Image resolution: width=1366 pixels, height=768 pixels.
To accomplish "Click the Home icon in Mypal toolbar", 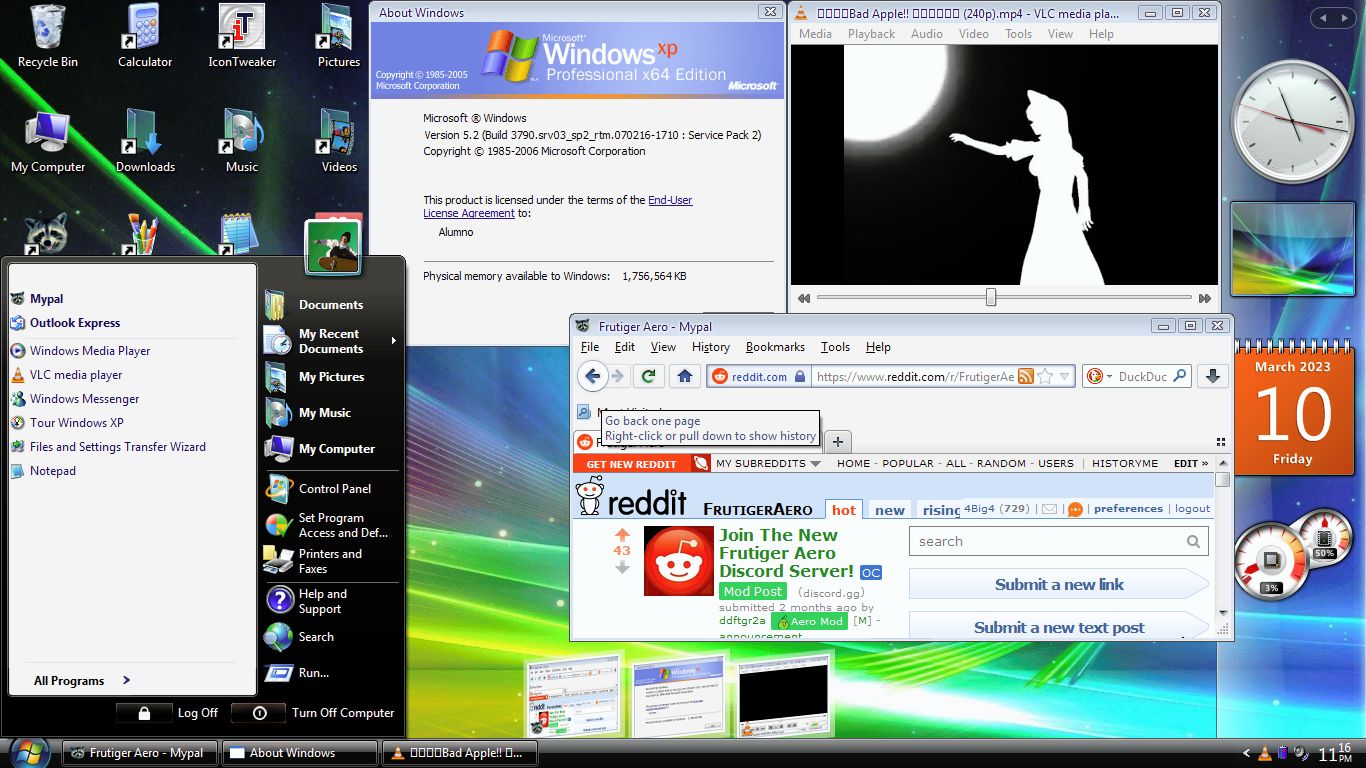I will point(685,376).
